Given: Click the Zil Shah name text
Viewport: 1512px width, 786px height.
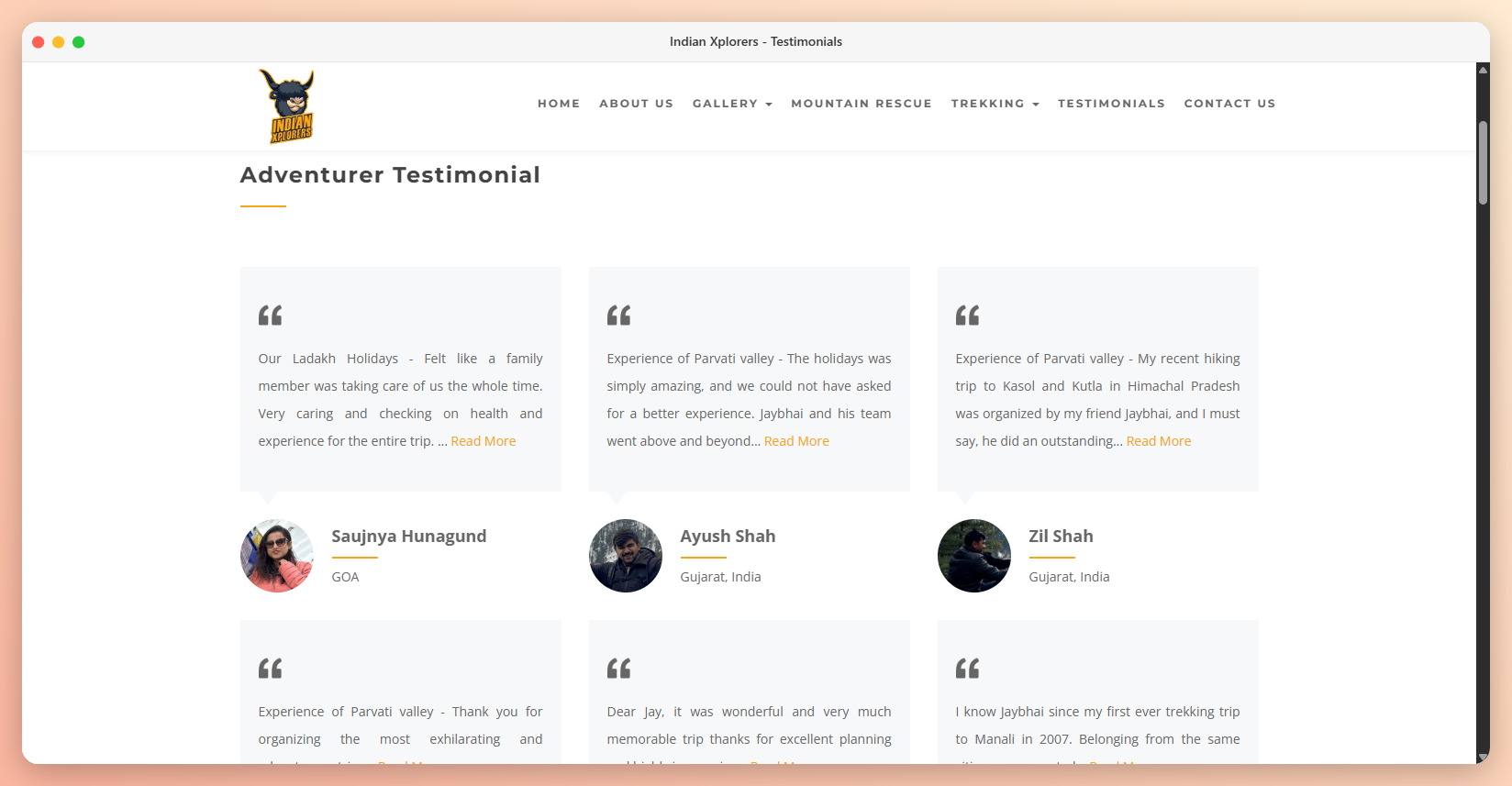Looking at the screenshot, I should tap(1061, 537).
